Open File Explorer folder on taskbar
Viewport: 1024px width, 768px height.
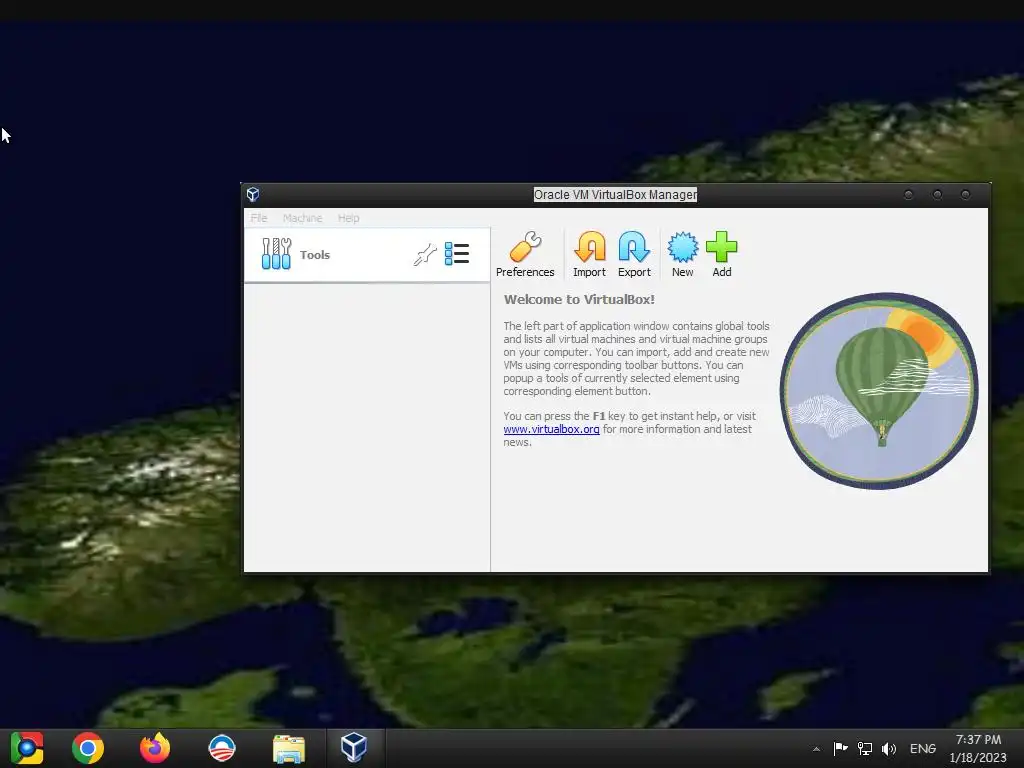(289, 749)
